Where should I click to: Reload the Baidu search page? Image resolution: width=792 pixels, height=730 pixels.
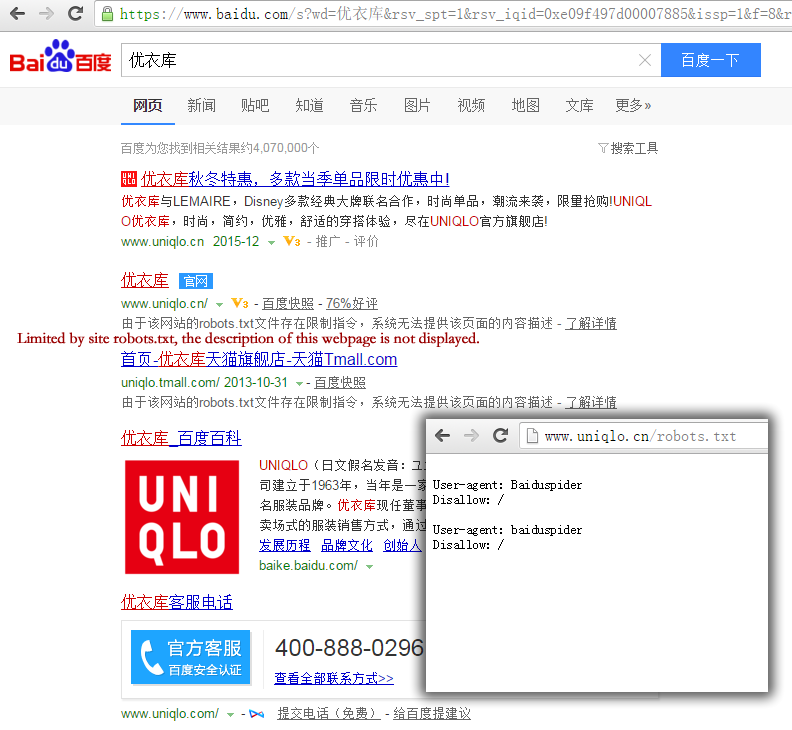pos(75,14)
